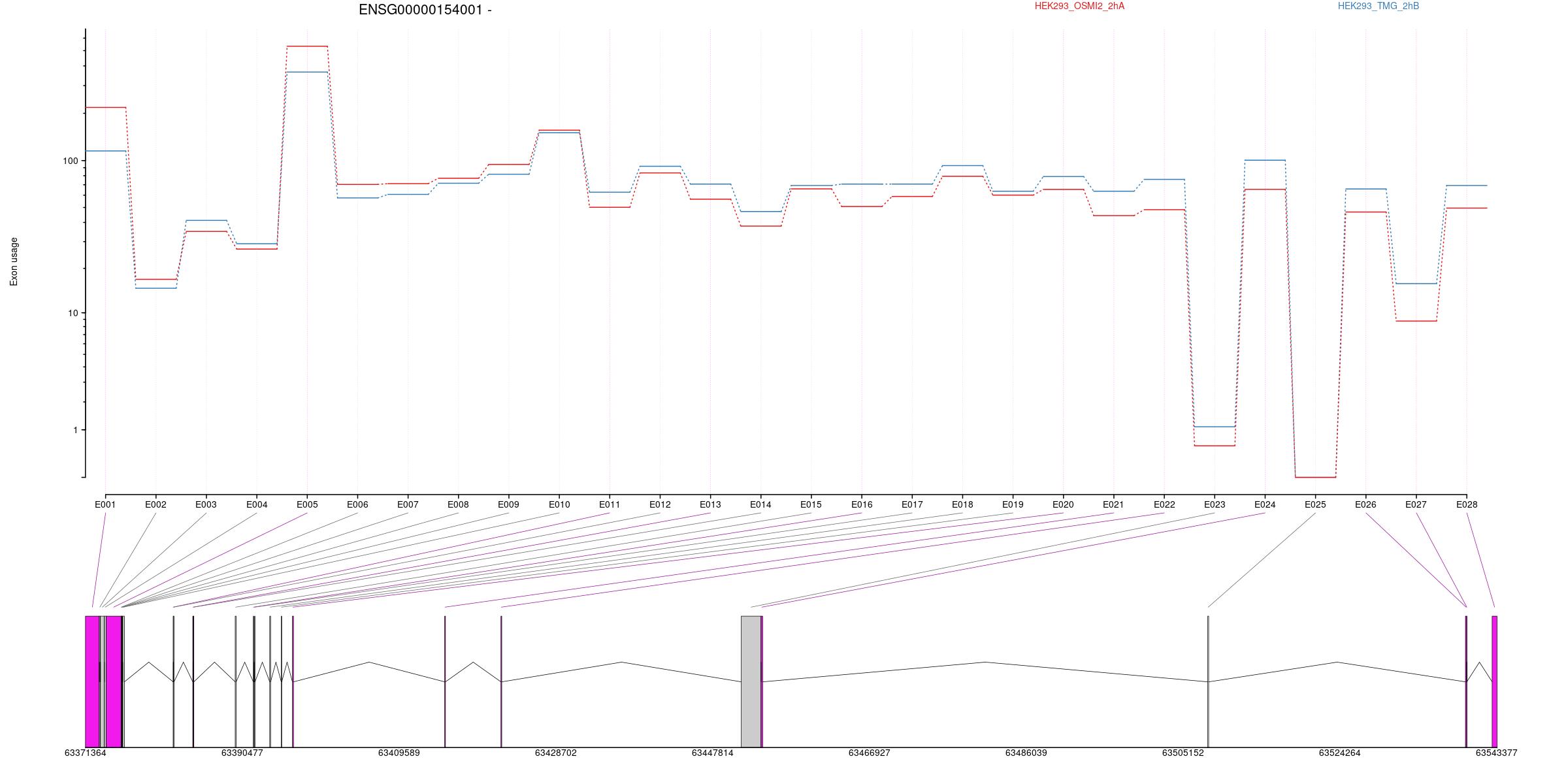Viewport: 1568px width, 784px height.
Task: Click exon label E014
Action: pyautogui.click(x=760, y=504)
